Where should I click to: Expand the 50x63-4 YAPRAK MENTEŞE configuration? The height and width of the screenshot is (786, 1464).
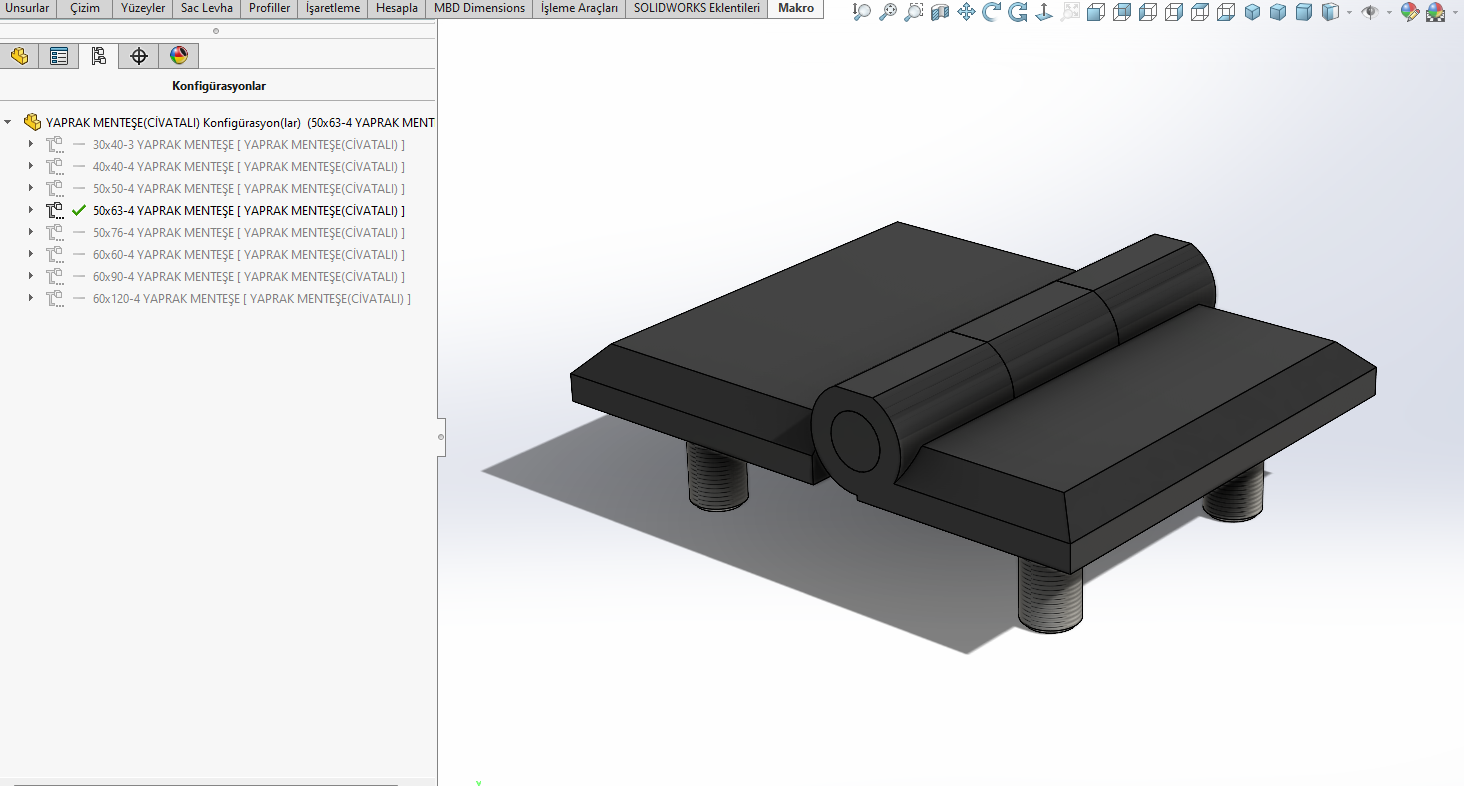coord(31,211)
